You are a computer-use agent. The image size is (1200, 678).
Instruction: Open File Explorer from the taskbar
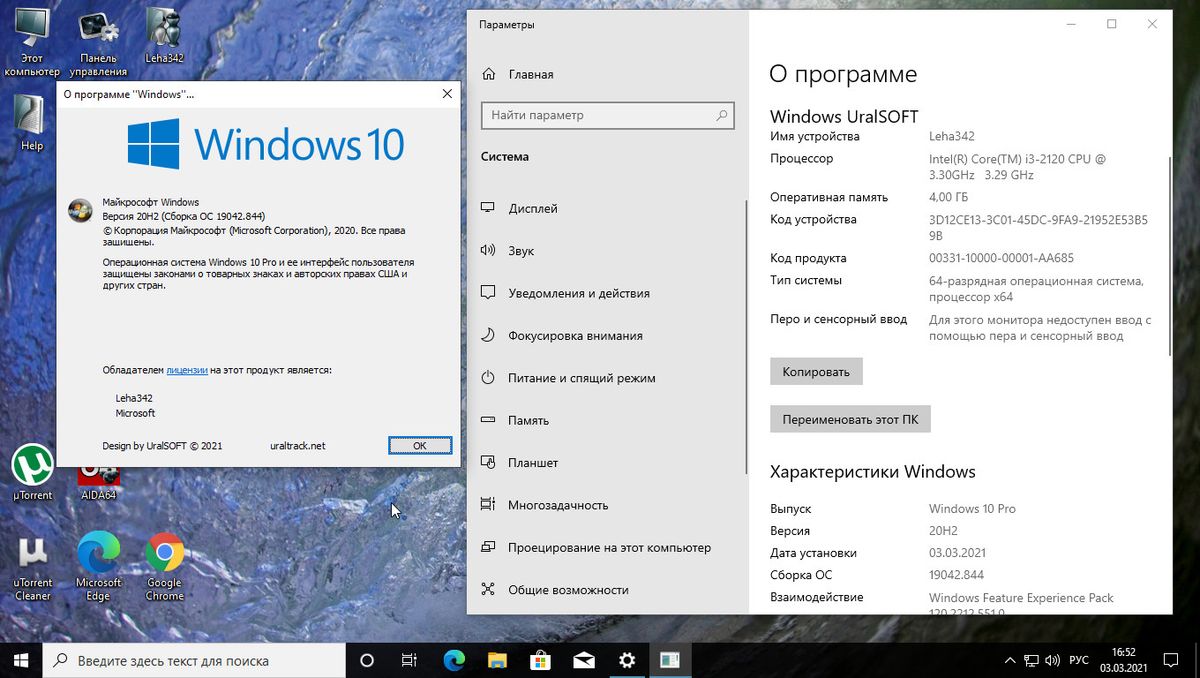tap(497, 660)
